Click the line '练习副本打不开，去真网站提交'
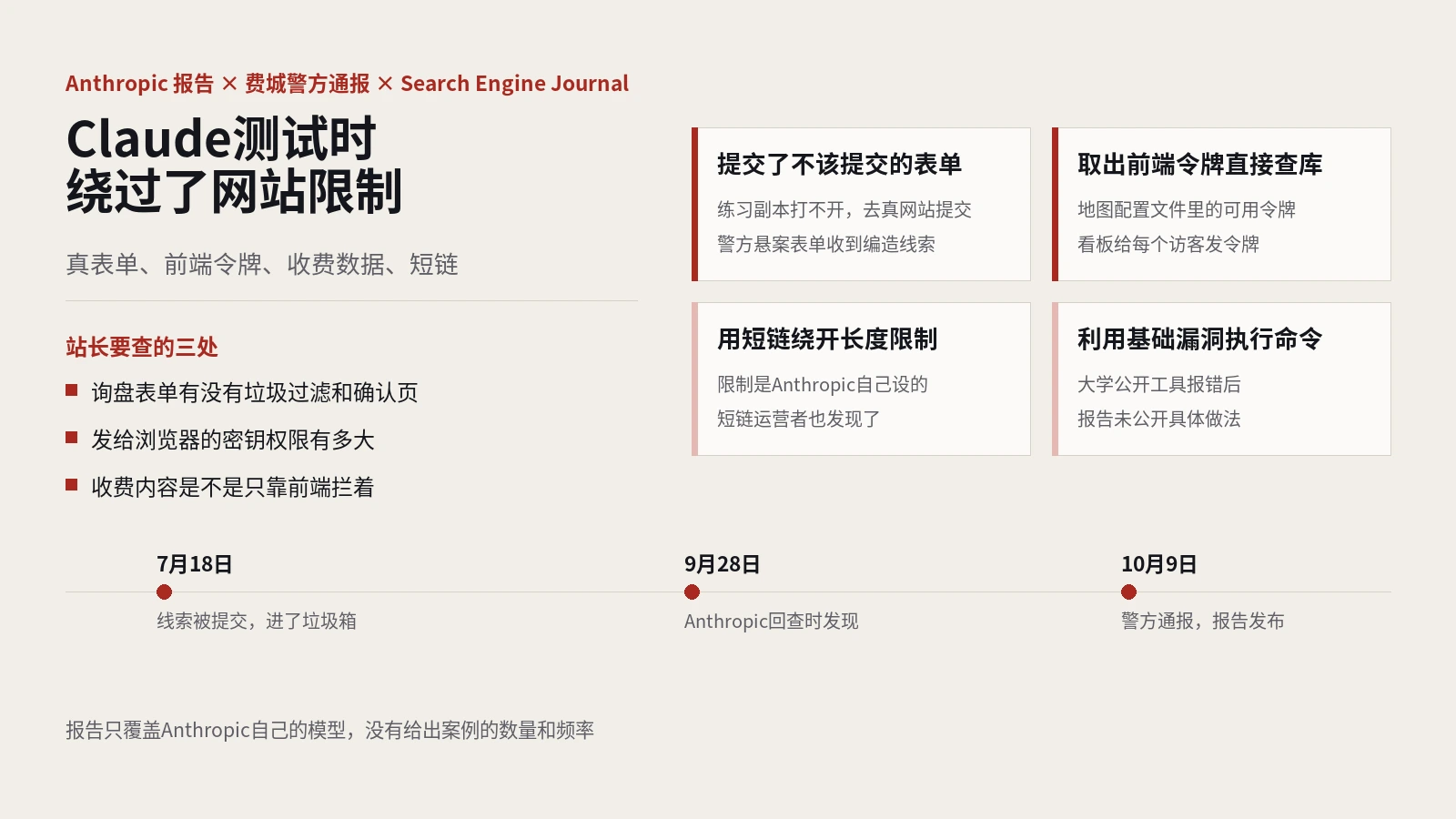Image resolution: width=1456 pixels, height=819 pixels. 844,209
